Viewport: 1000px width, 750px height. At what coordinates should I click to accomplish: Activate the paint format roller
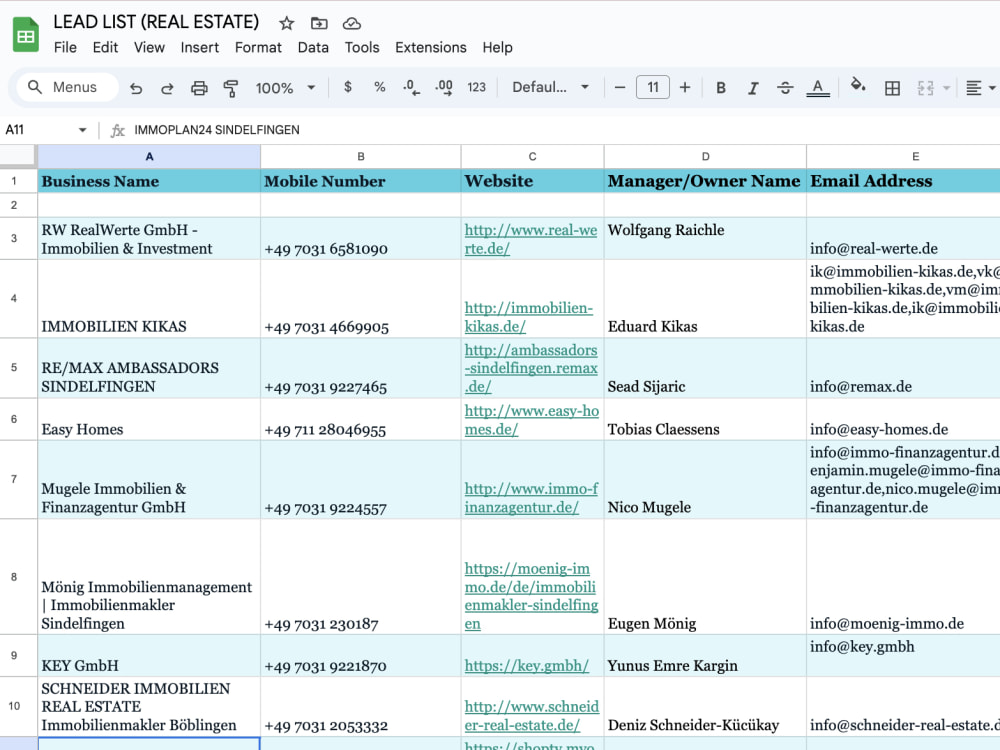[x=231, y=88]
